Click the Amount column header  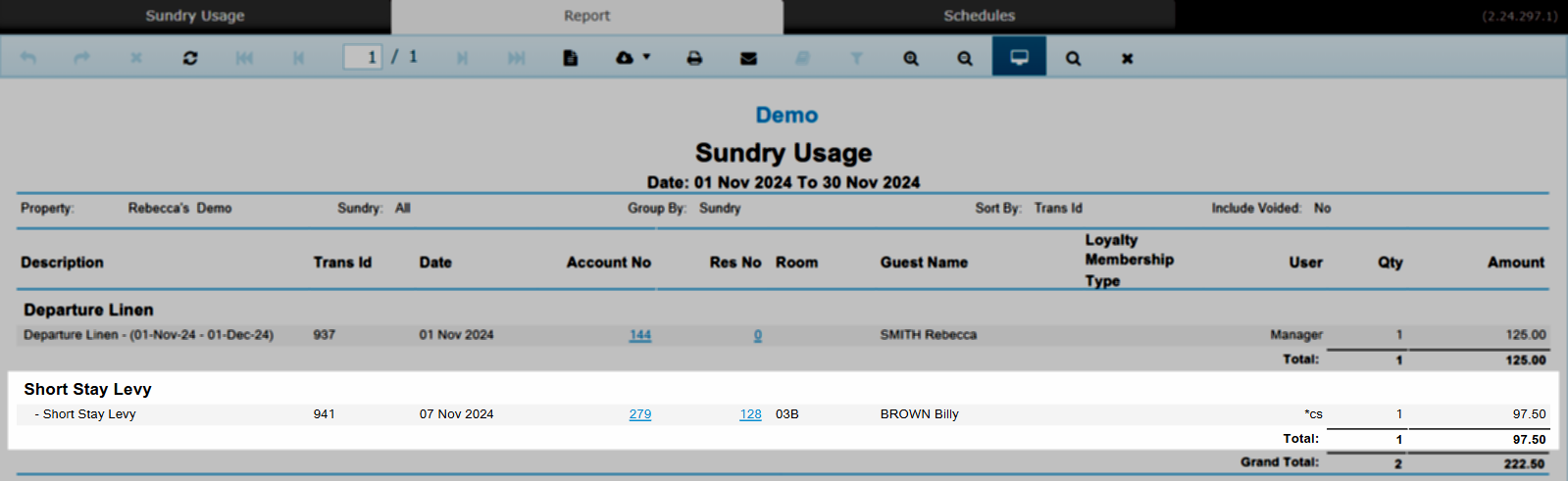tap(1515, 263)
